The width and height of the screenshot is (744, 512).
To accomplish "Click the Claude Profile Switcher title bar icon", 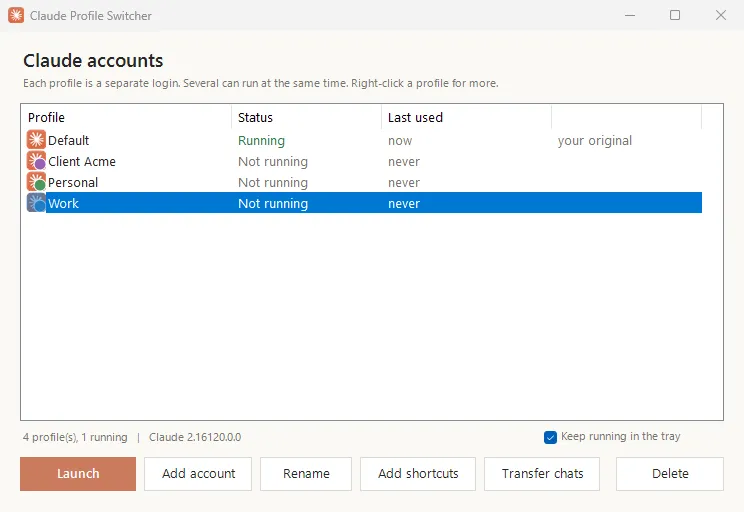I will click(x=16, y=15).
